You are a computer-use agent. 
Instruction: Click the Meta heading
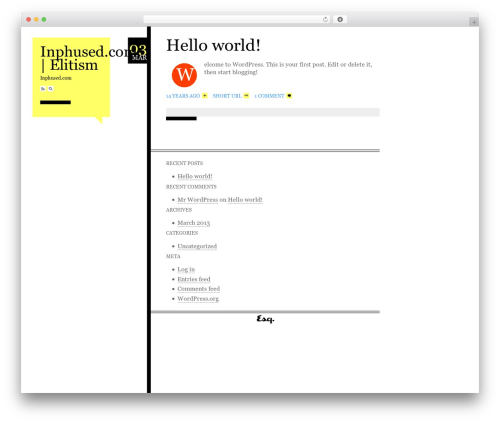173,256
